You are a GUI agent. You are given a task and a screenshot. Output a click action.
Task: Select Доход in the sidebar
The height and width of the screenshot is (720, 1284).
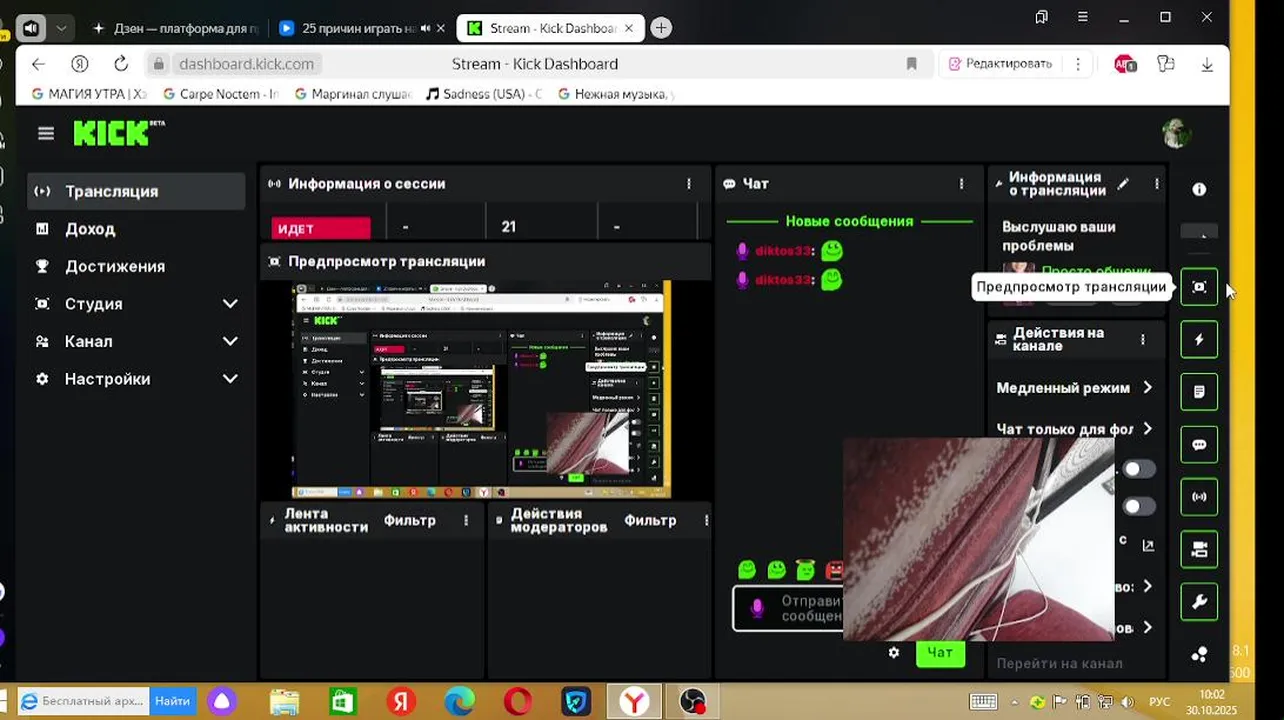(136, 229)
